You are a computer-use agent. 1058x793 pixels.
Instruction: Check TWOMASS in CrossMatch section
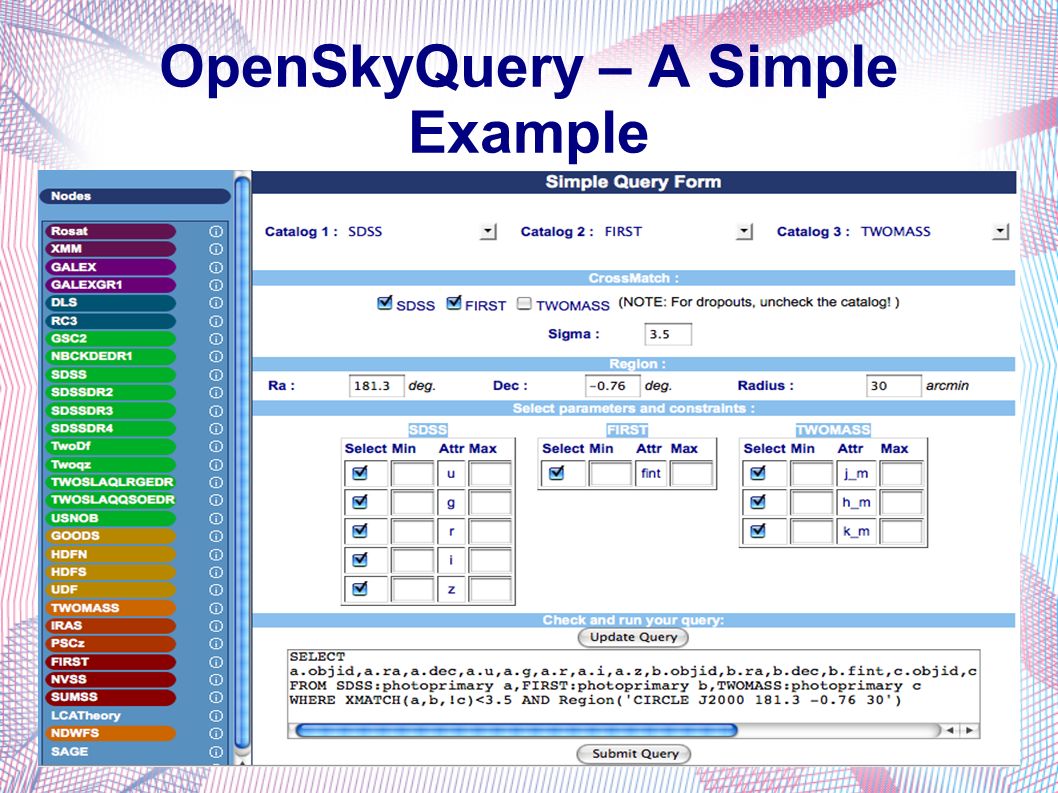524,304
